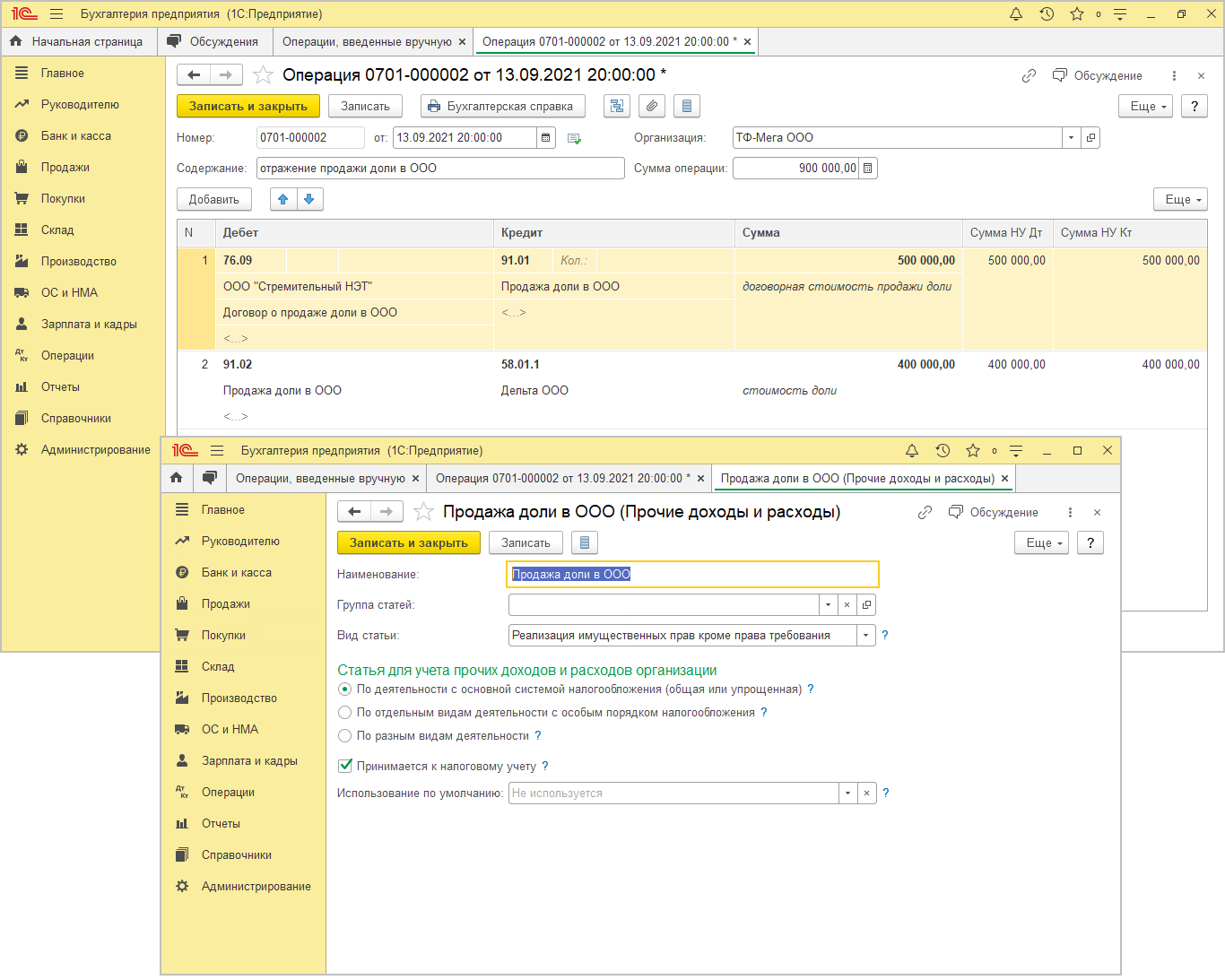
Task: Click Записать button in front window
Action: click(x=526, y=542)
